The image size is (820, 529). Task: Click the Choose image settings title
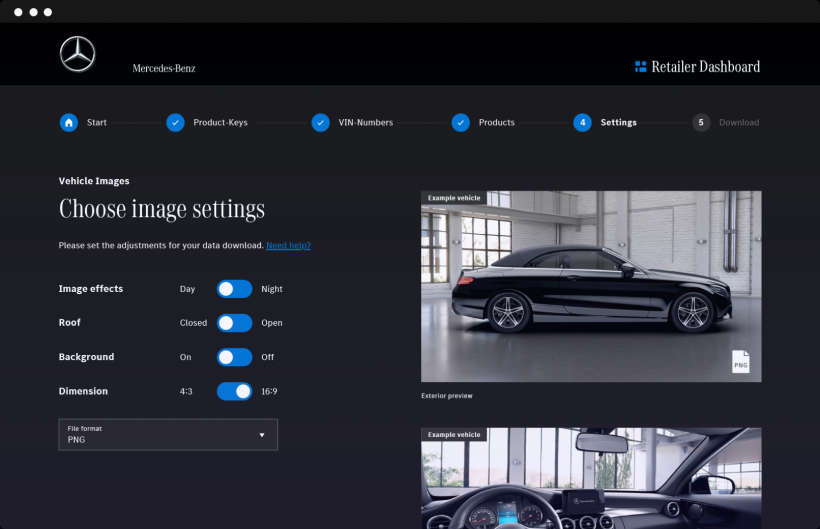coord(162,210)
